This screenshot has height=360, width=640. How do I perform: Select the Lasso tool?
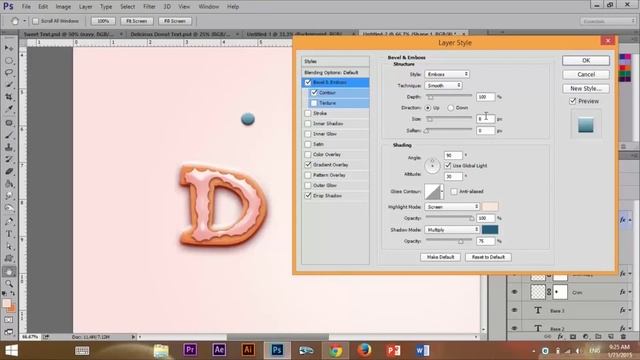point(9,72)
